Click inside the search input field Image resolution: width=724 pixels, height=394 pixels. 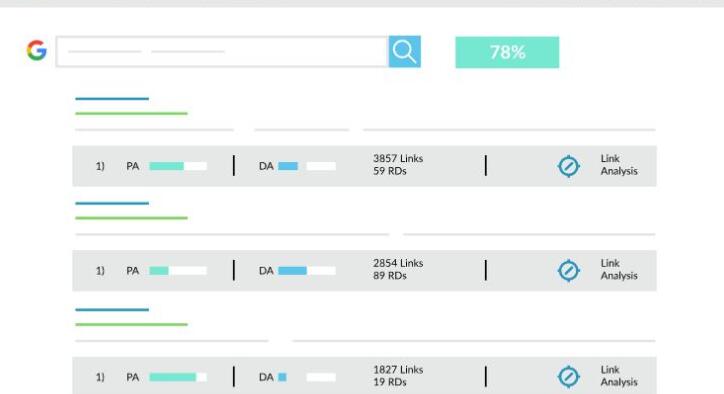pos(222,52)
